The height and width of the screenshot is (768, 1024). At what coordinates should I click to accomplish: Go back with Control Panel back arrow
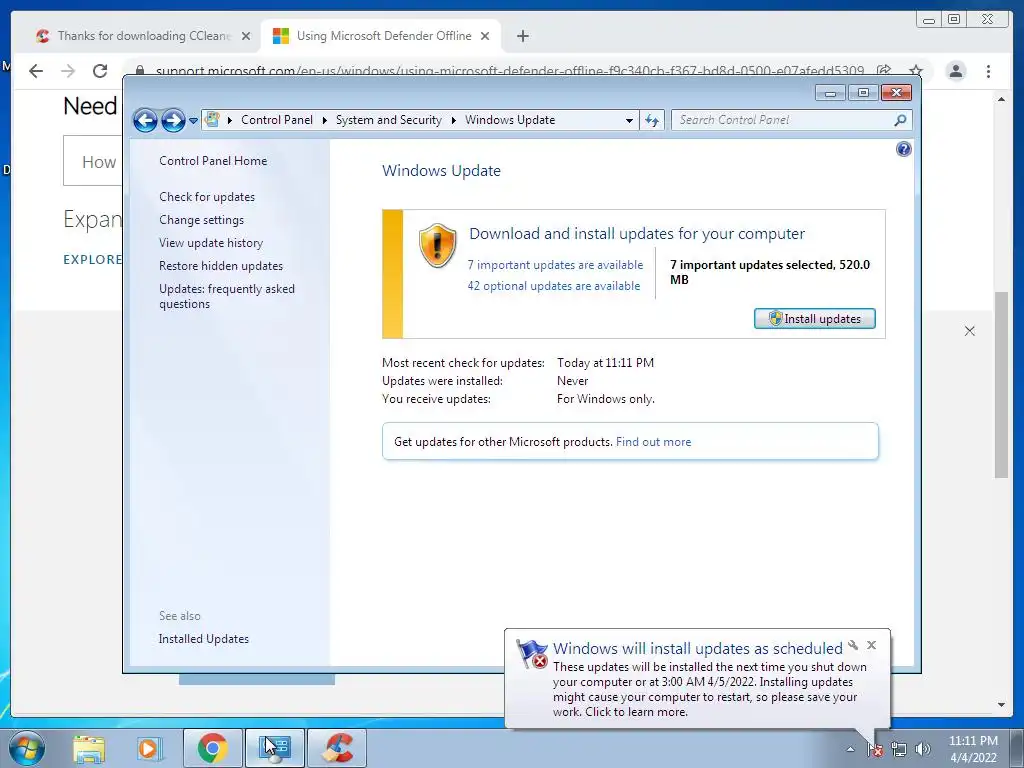(x=145, y=120)
